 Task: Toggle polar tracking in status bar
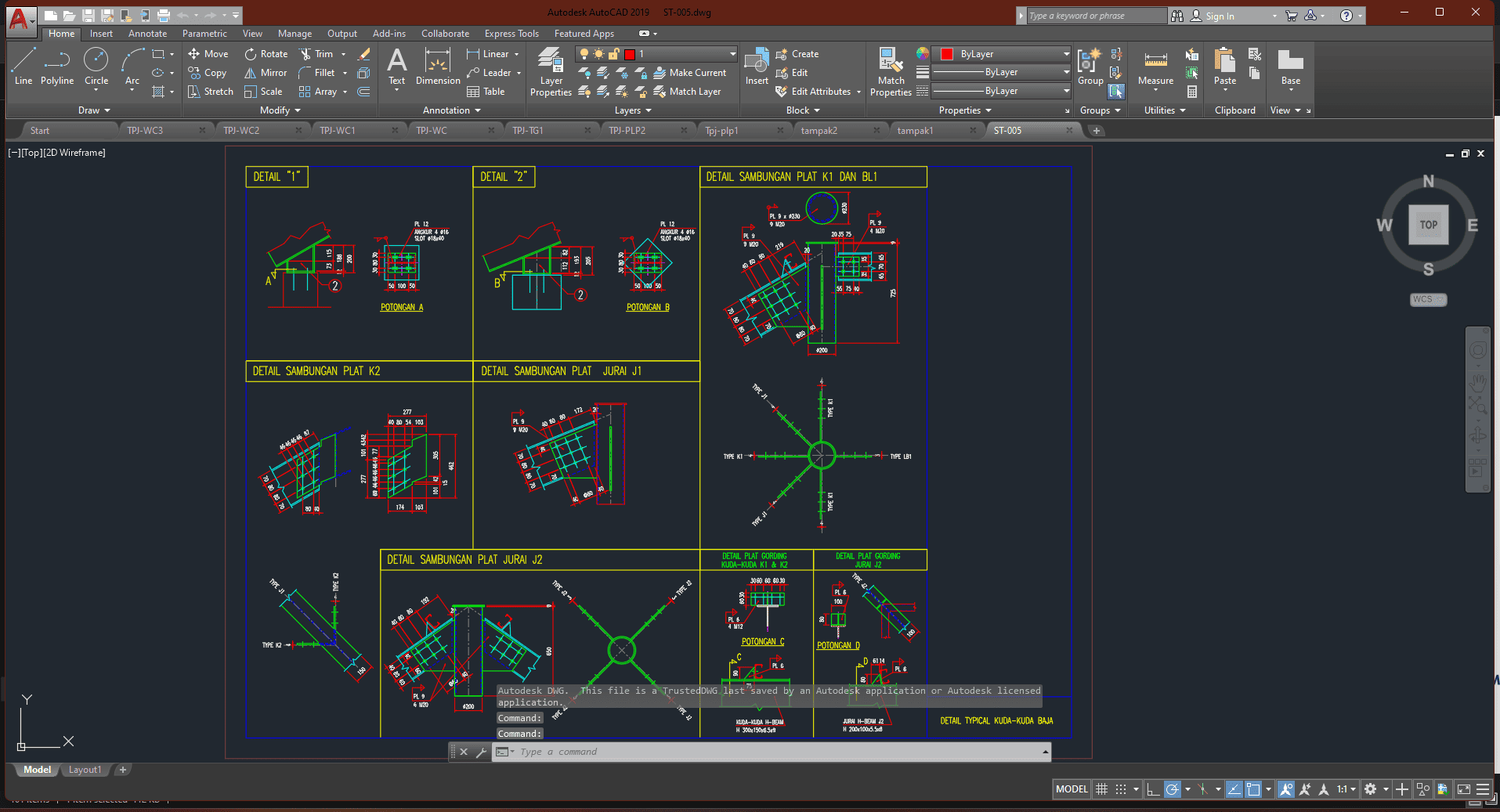[x=1172, y=789]
